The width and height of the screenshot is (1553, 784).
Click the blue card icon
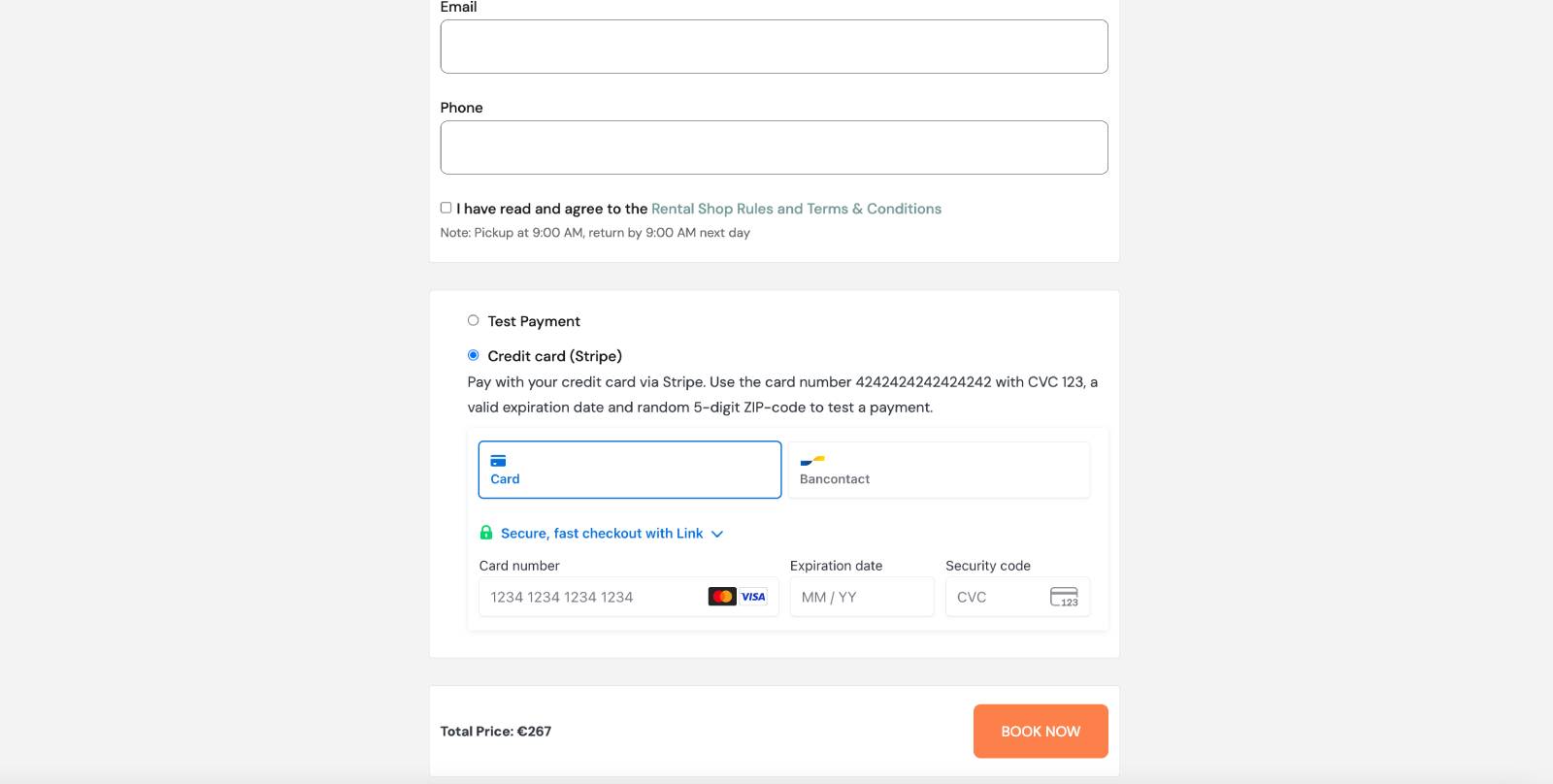[x=498, y=461]
